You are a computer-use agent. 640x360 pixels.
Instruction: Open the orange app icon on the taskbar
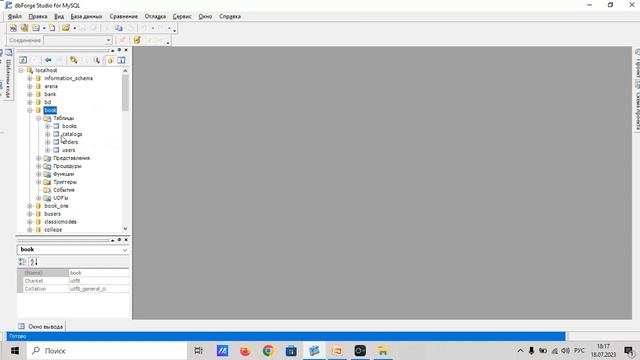pos(337,351)
